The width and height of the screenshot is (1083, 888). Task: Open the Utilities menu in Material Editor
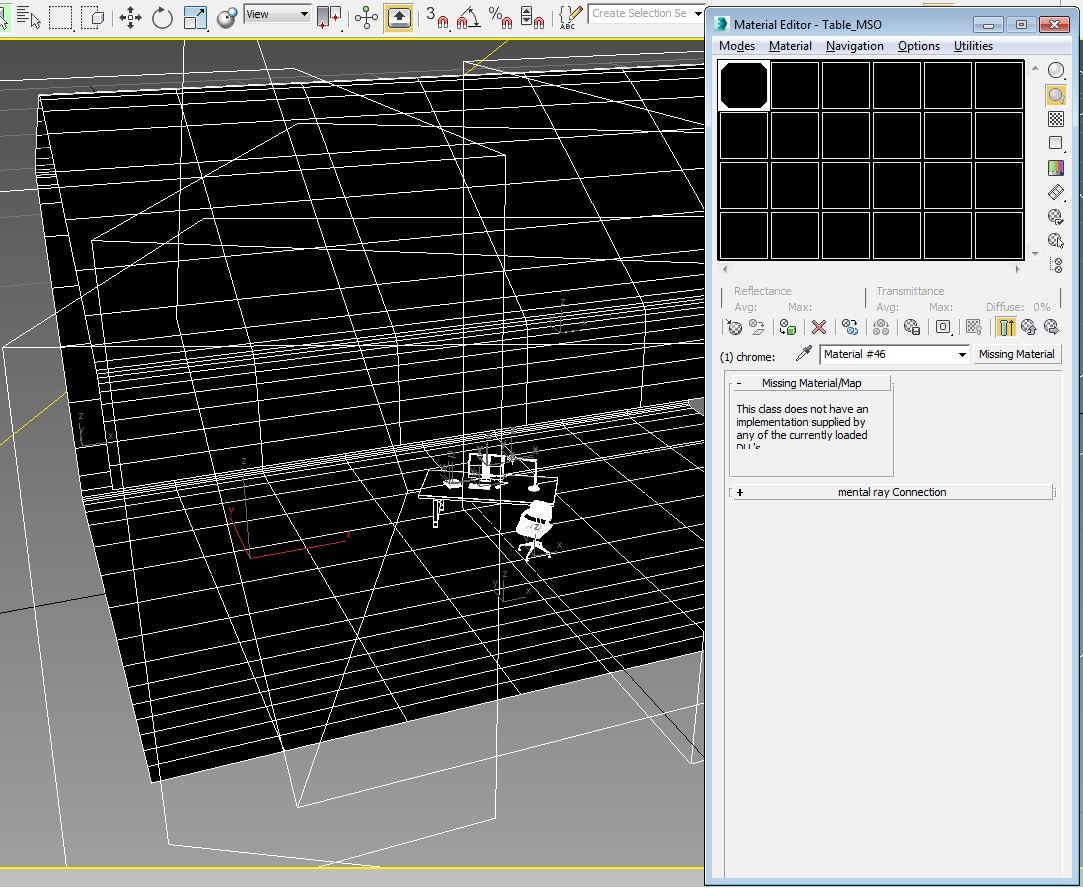pos(973,46)
